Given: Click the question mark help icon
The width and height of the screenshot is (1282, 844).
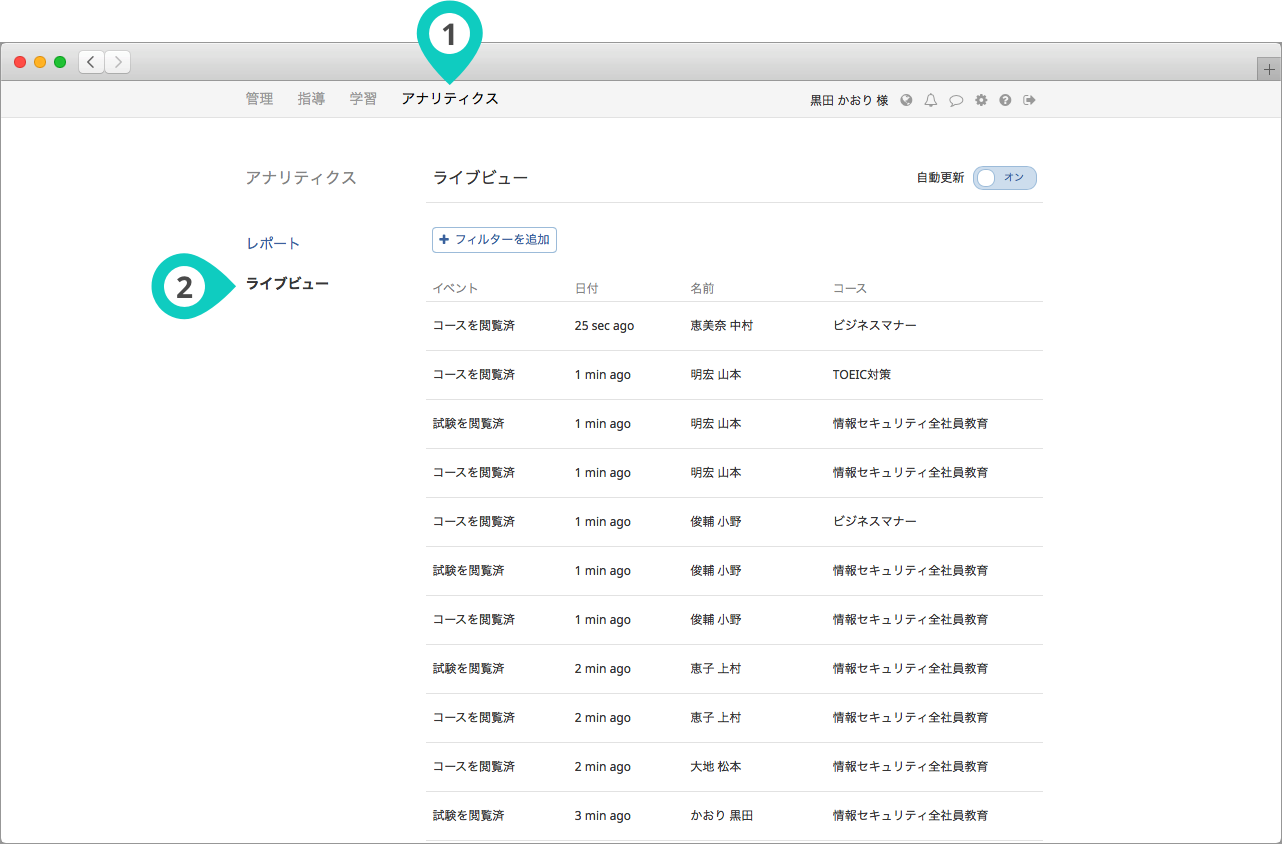Looking at the screenshot, I should (x=1005, y=100).
